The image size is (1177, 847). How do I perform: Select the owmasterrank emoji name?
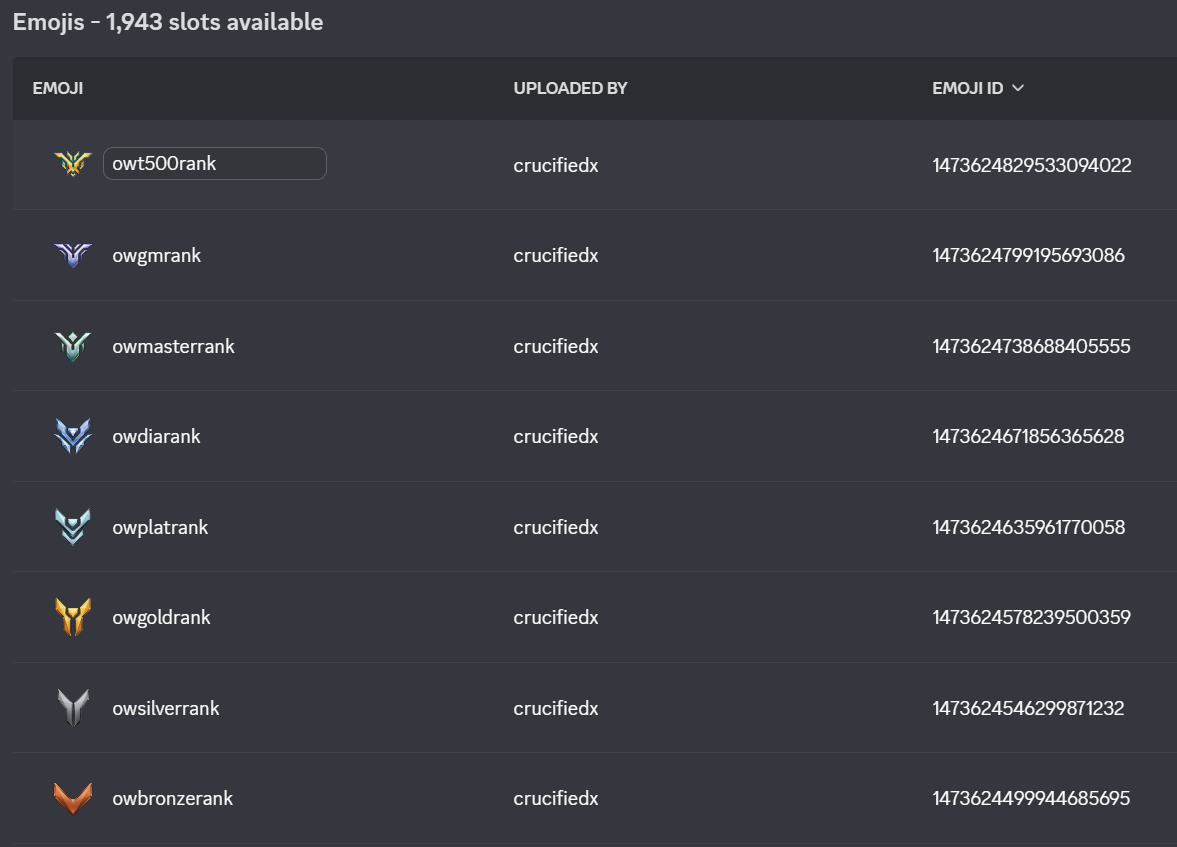pos(173,346)
